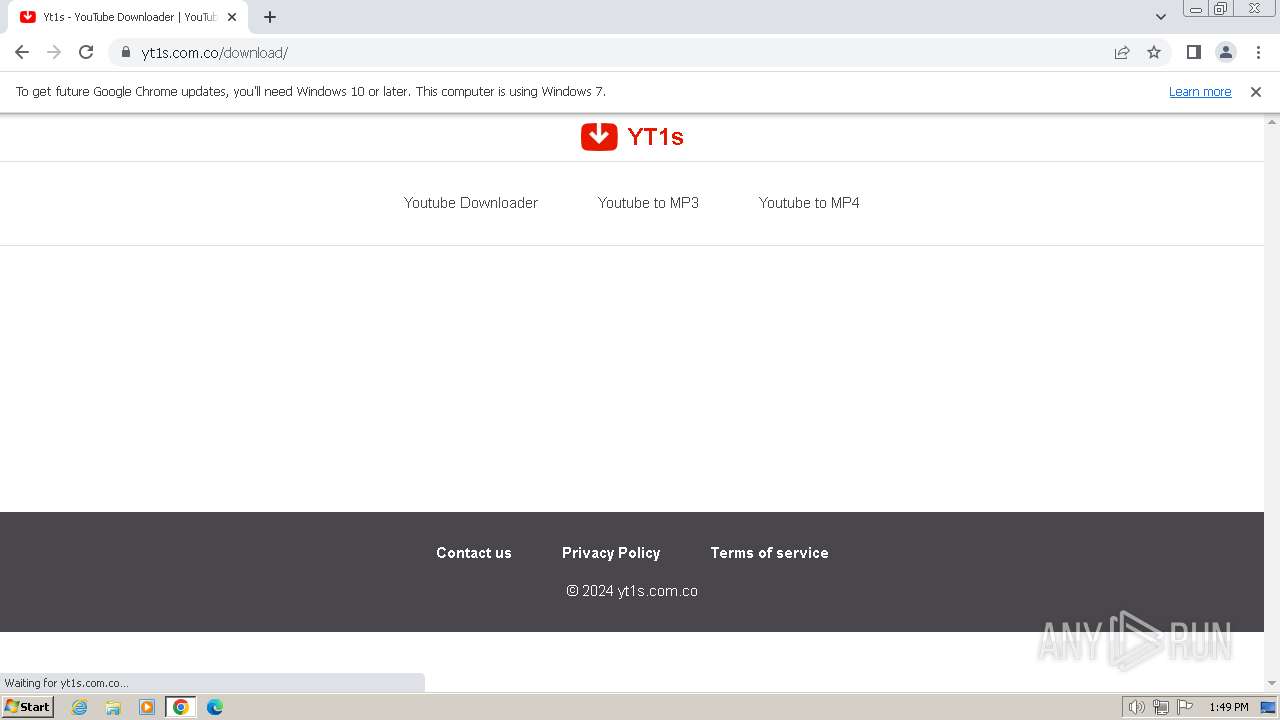Click the YT1s brand name text
1280x720 pixels.
pos(655,137)
